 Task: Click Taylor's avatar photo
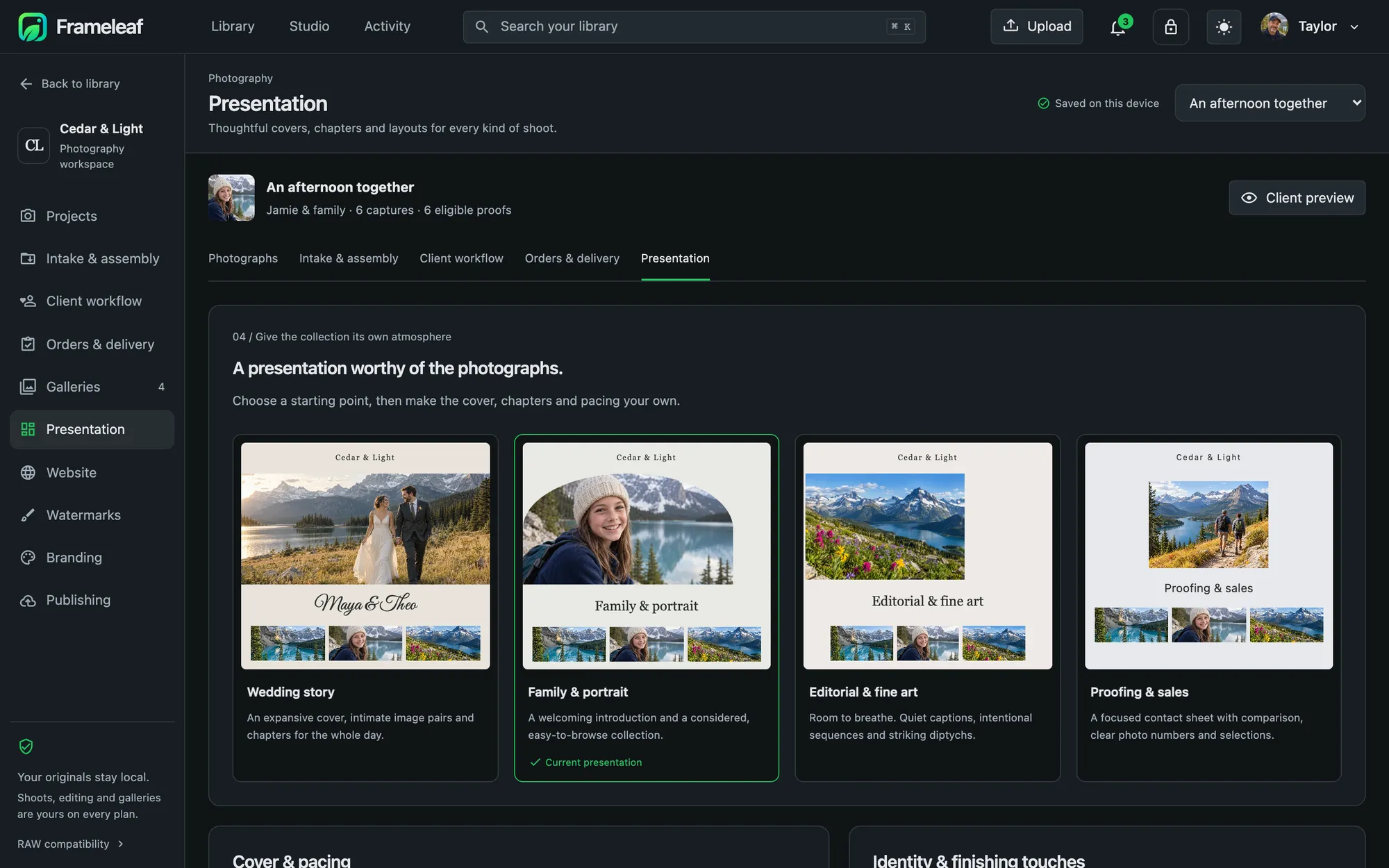tap(1274, 26)
